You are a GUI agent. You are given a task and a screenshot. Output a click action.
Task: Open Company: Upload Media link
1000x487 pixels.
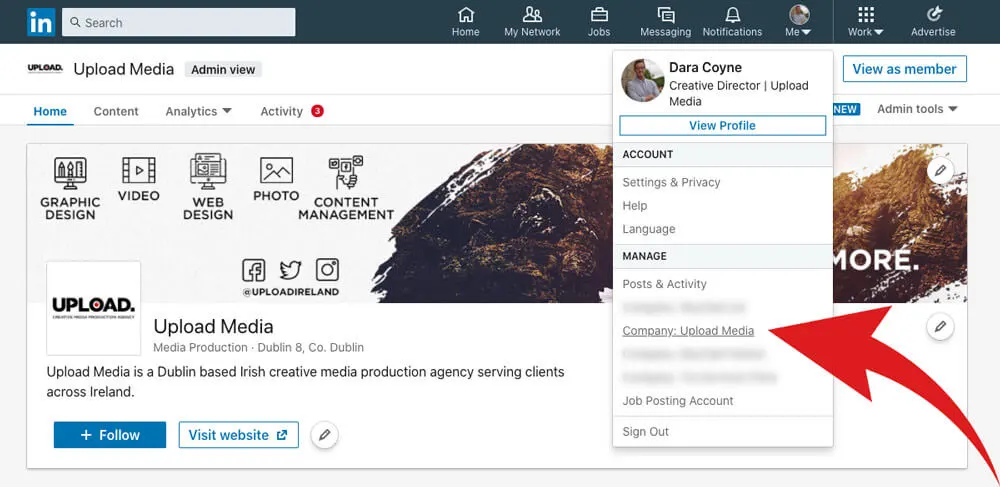click(688, 331)
